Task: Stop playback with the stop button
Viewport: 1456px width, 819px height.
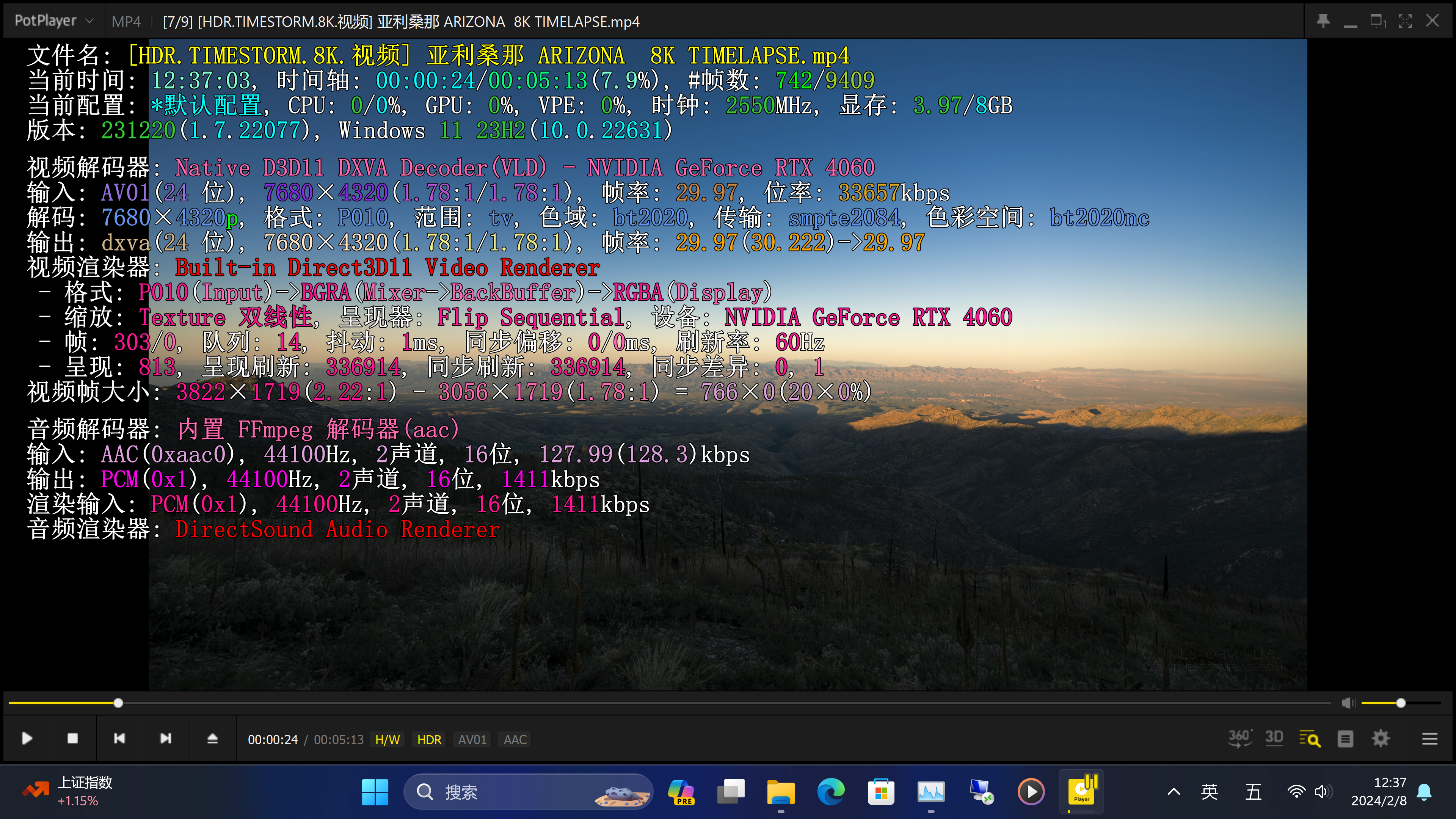Action: pos(72,739)
